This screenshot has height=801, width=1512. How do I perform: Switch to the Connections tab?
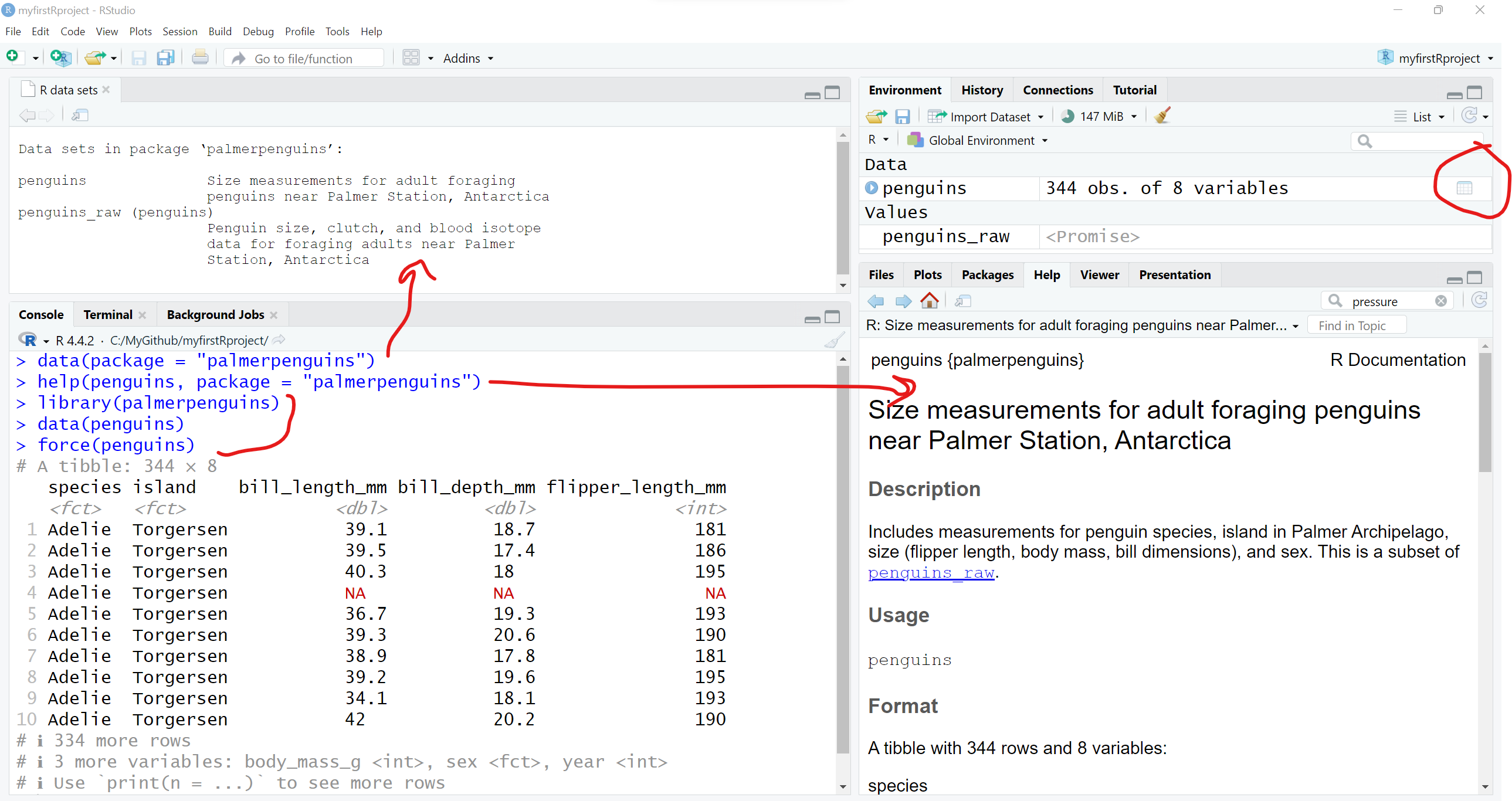pos(1057,90)
